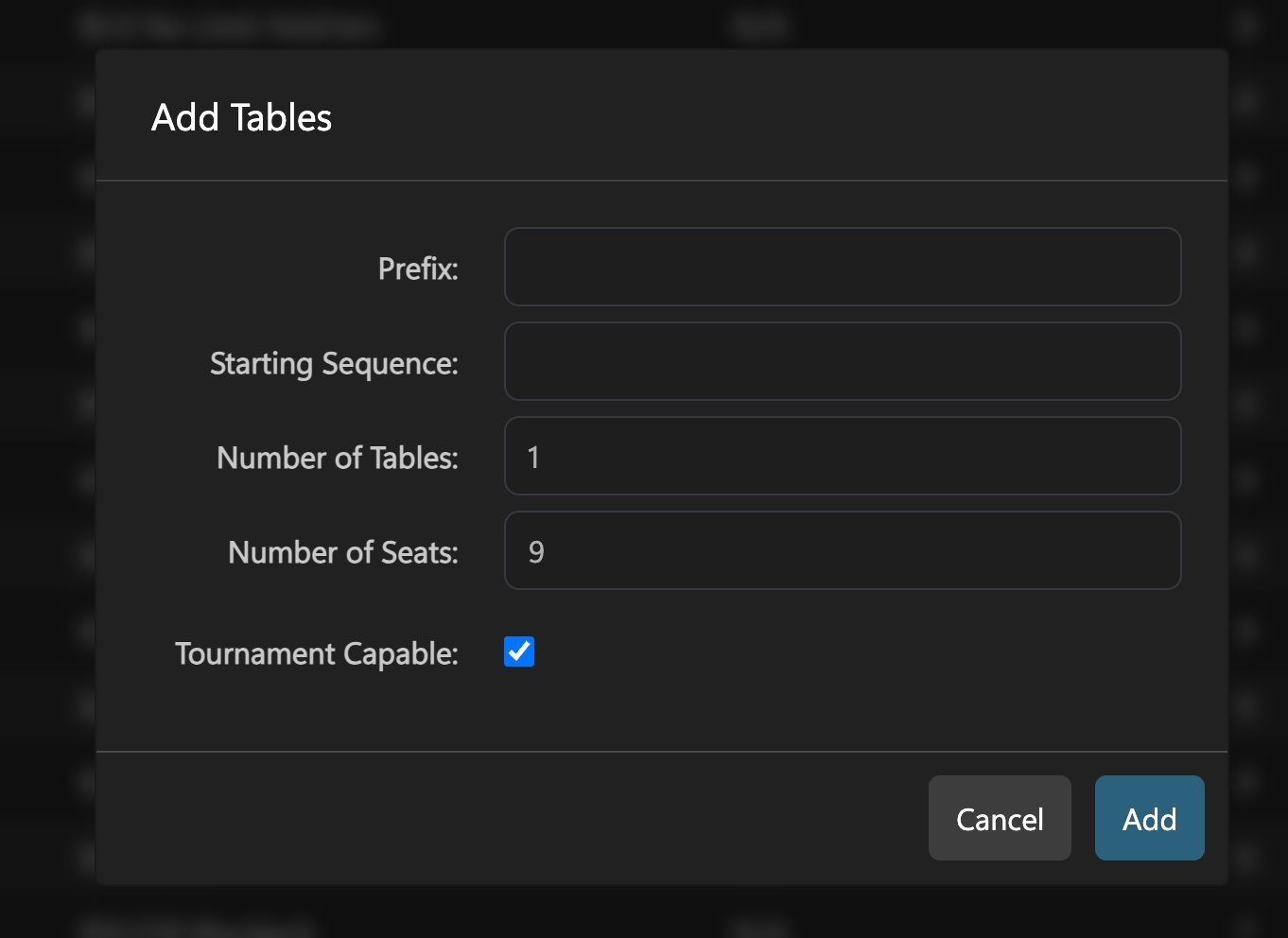
Task: Click the white checkmark in the blue box
Action: 519,651
